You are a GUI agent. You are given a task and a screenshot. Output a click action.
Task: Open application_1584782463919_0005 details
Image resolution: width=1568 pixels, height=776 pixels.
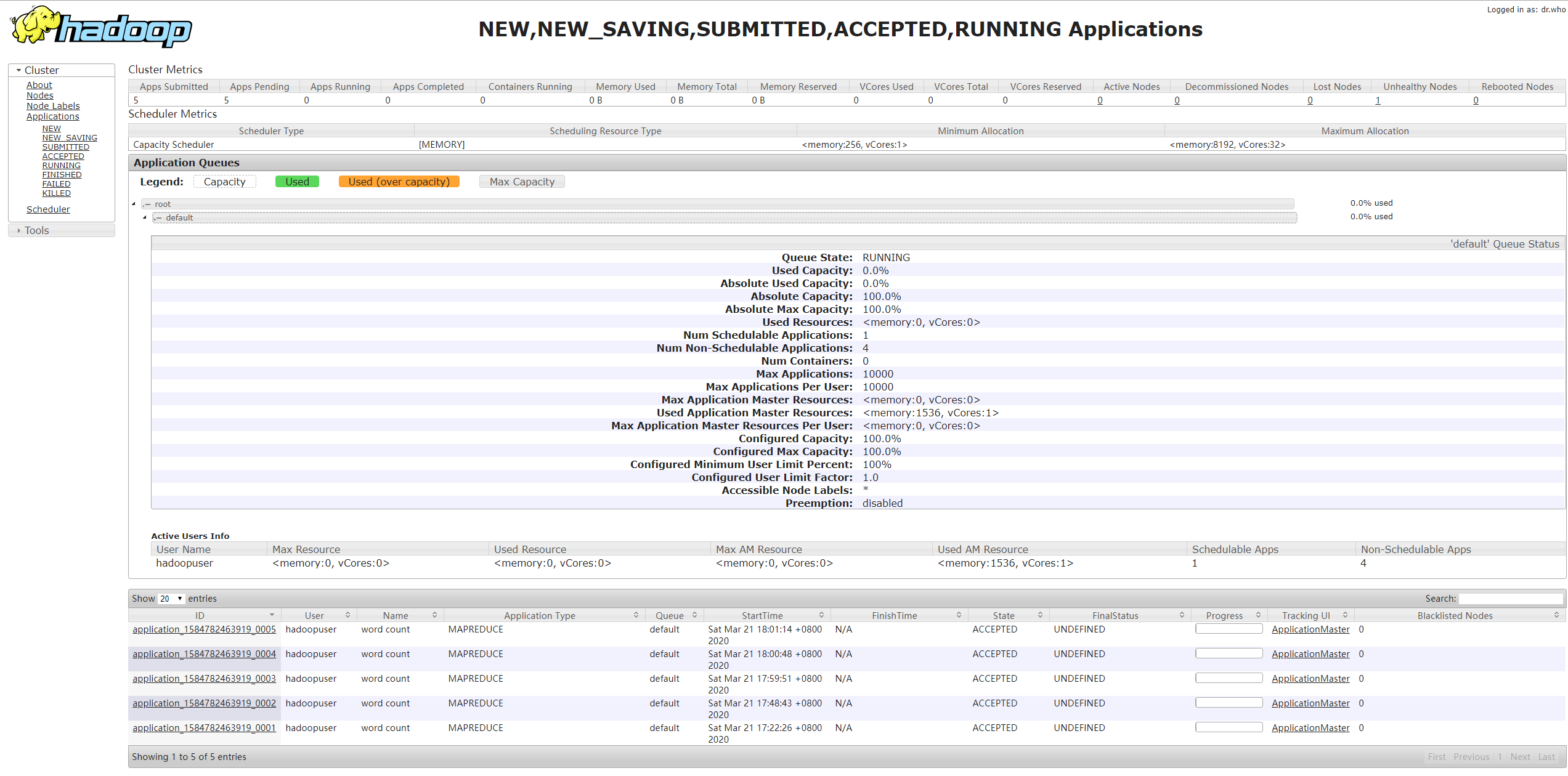coord(204,629)
